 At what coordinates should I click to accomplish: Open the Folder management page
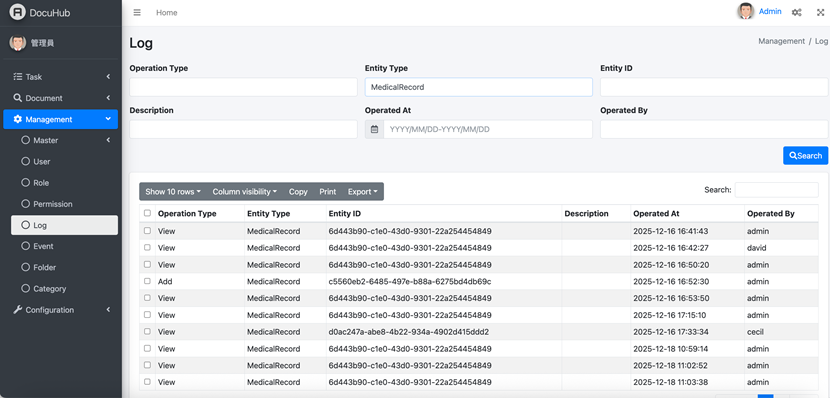tap(64, 267)
